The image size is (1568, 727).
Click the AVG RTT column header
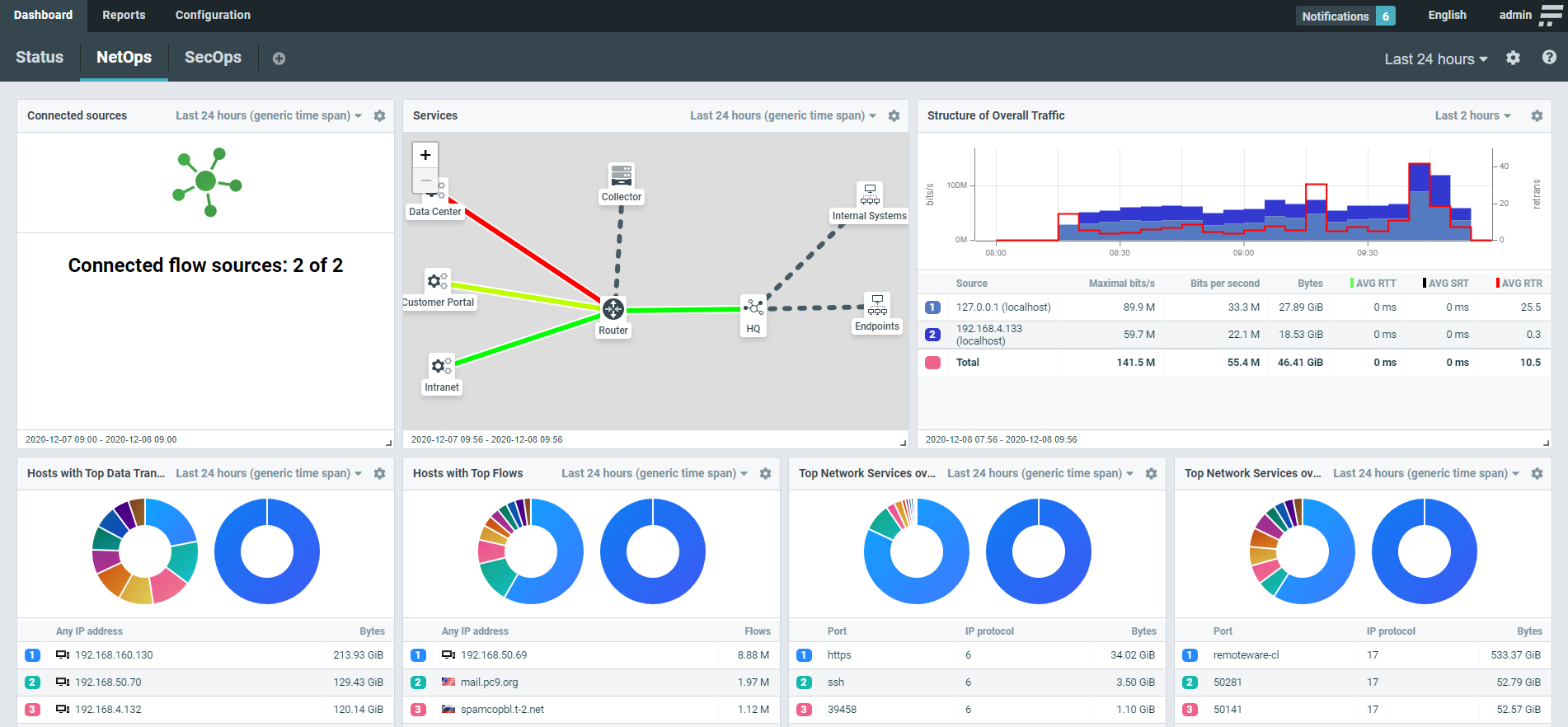pyautogui.click(x=1375, y=284)
